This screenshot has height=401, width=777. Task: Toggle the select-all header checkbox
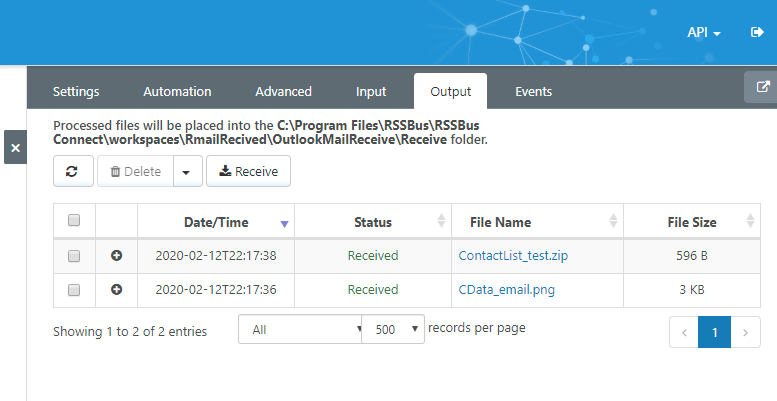74,221
